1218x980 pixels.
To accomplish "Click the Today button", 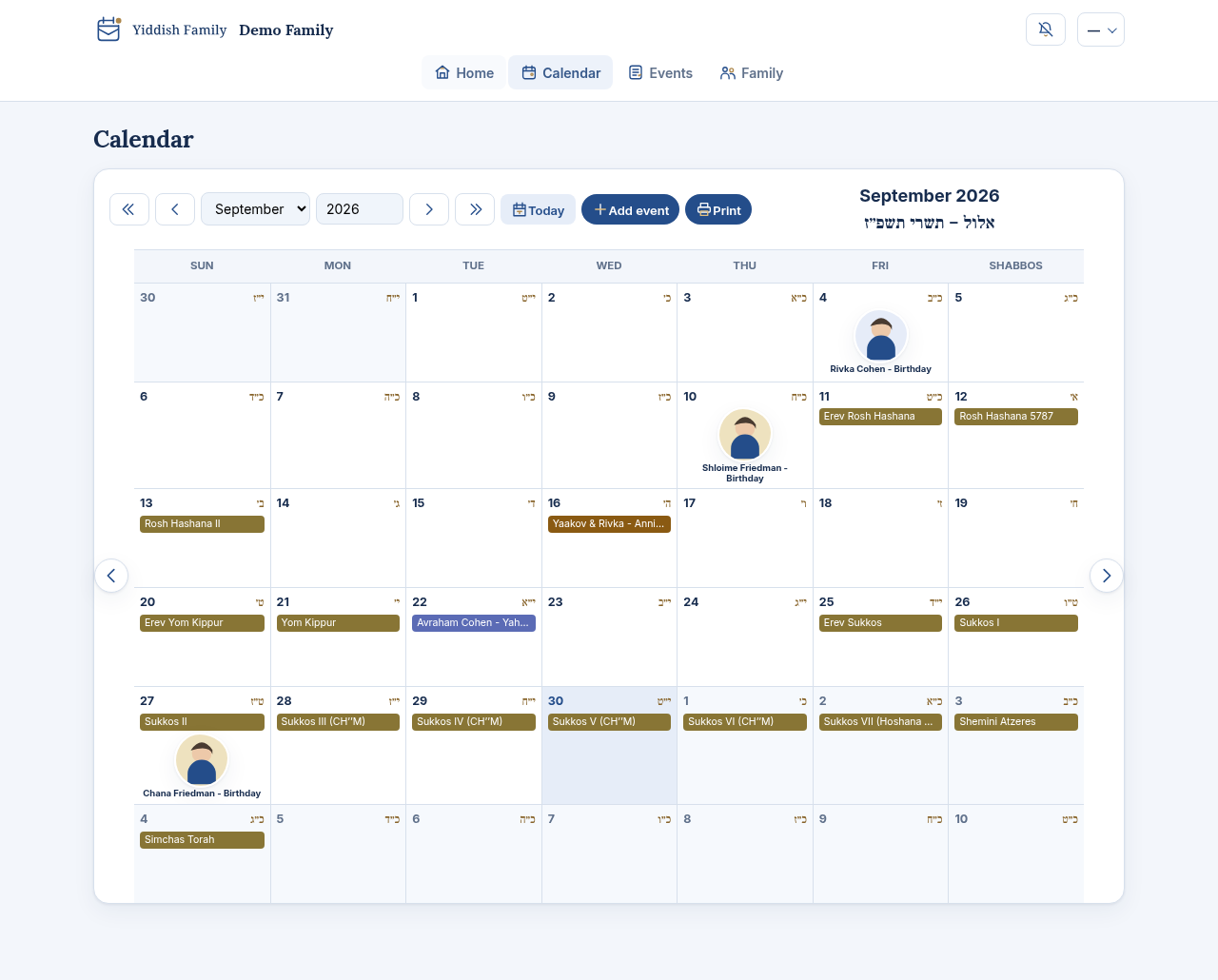I will click(539, 209).
